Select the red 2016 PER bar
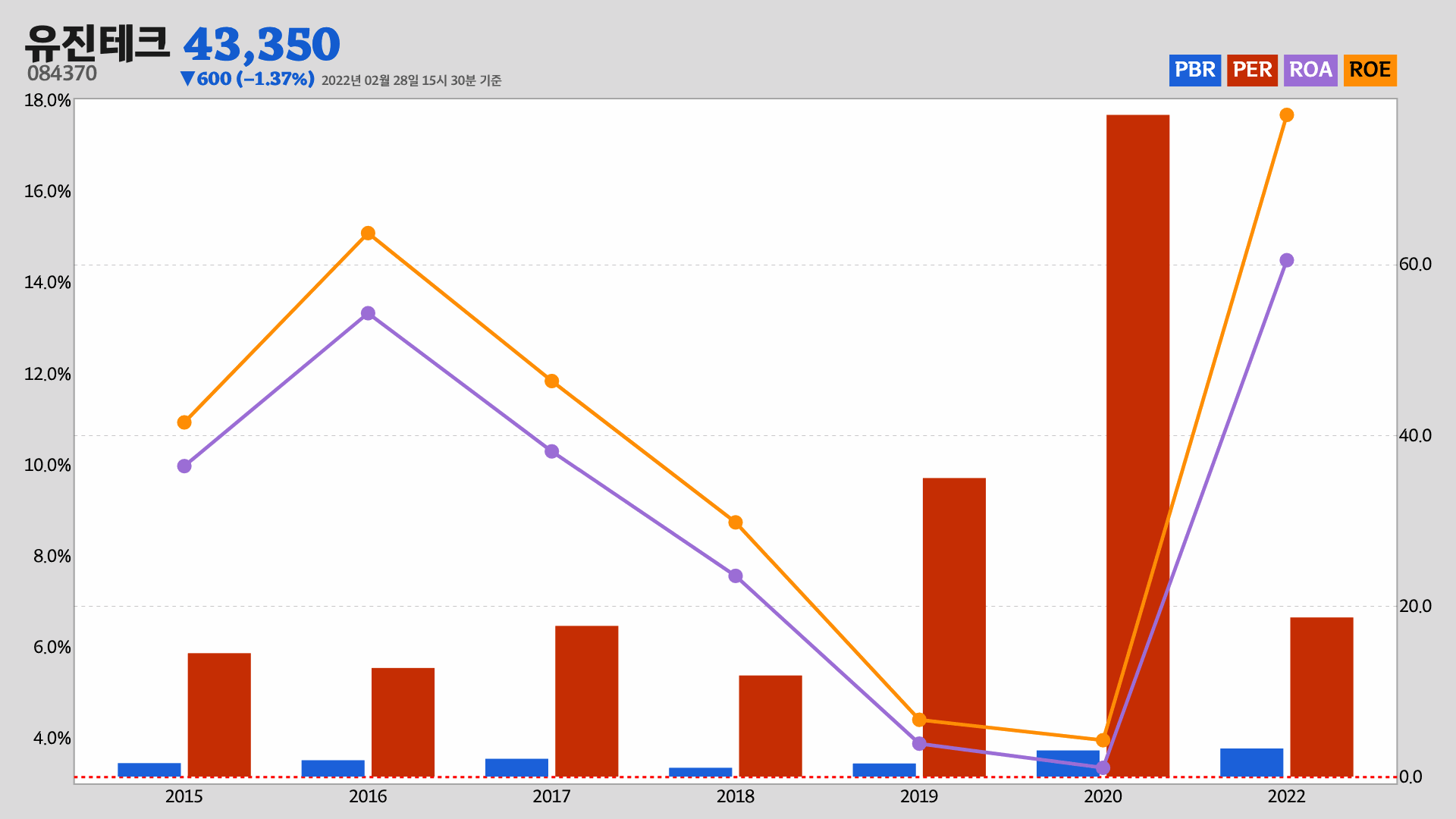Screen dimensions: 1456x819 (403, 723)
